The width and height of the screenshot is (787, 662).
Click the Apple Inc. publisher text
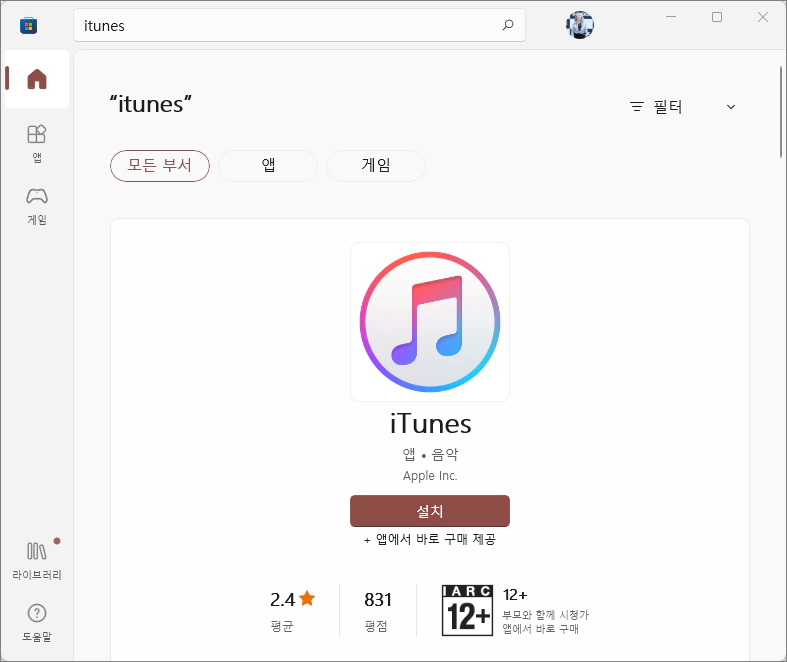pos(430,475)
